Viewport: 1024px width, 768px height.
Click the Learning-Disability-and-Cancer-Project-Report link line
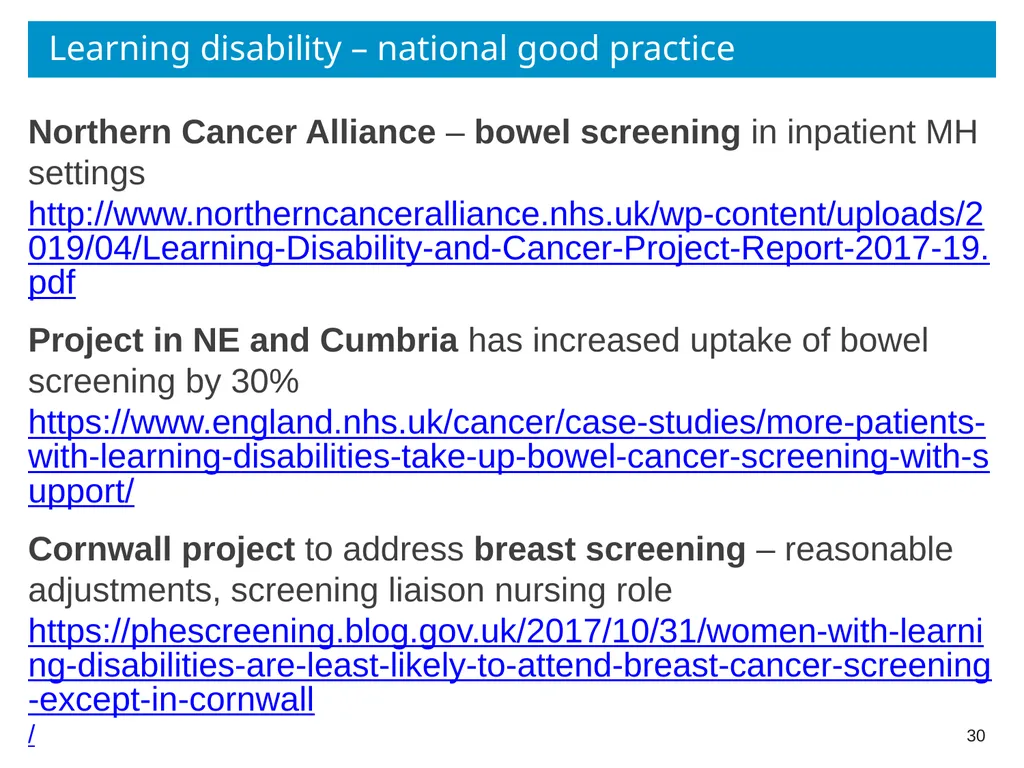point(509,249)
